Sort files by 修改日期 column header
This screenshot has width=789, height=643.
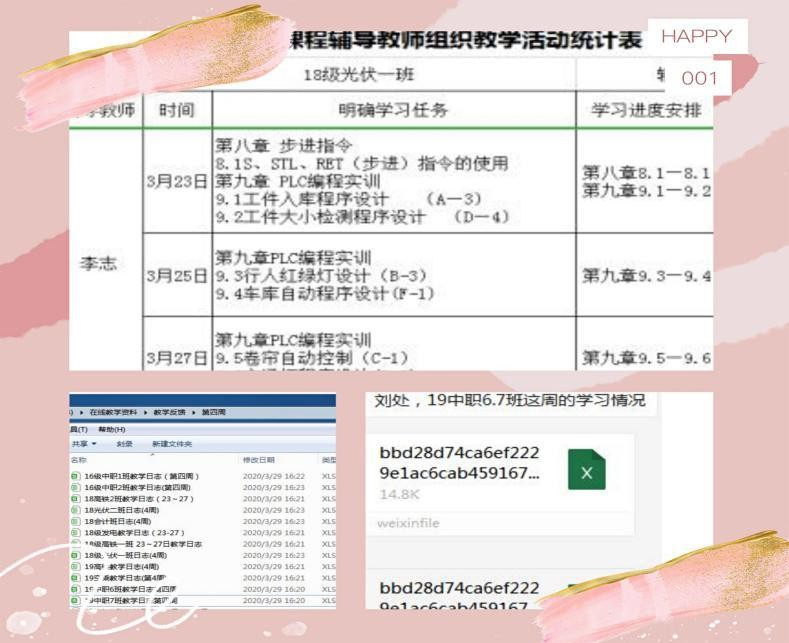coord(258,459)
